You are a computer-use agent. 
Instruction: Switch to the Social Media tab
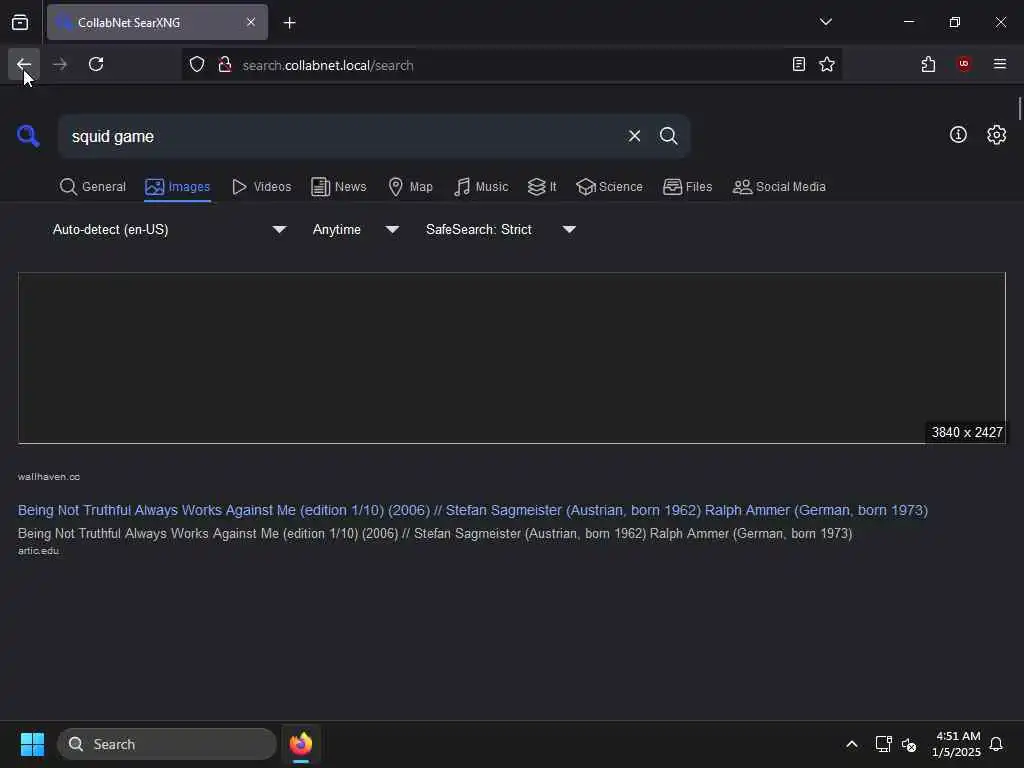(x=778, y=187)
